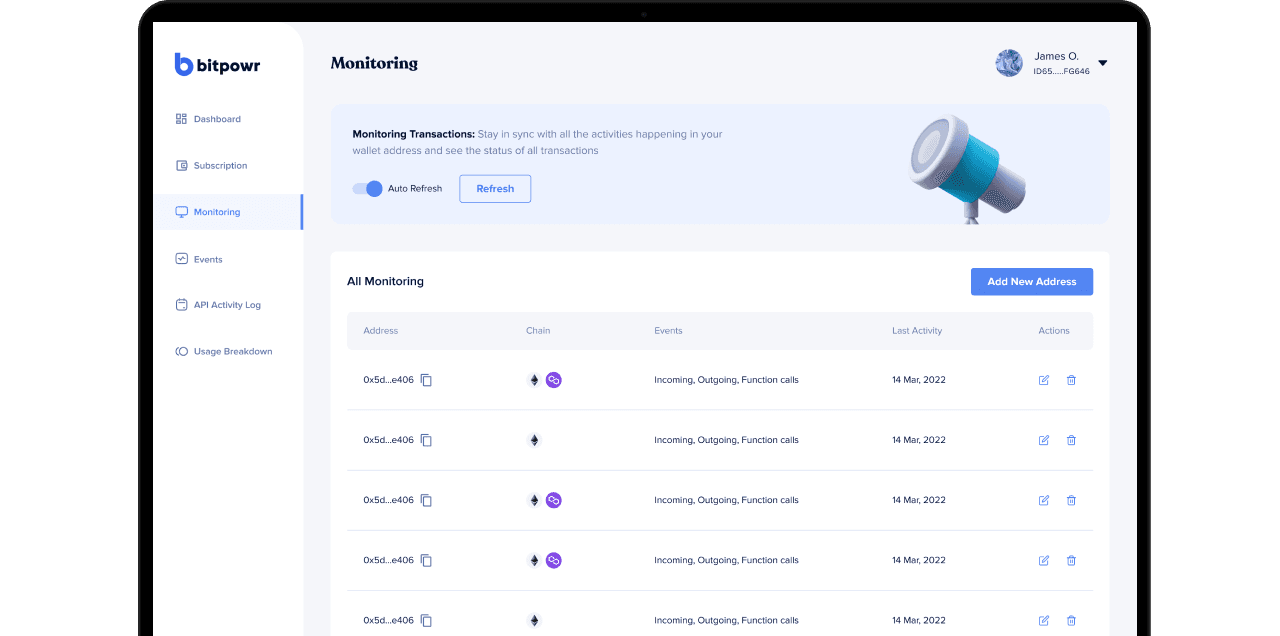Viewport: 1280px width, 636px height.
Task: Click the Add New Address button
Action: coord(1031,282)
